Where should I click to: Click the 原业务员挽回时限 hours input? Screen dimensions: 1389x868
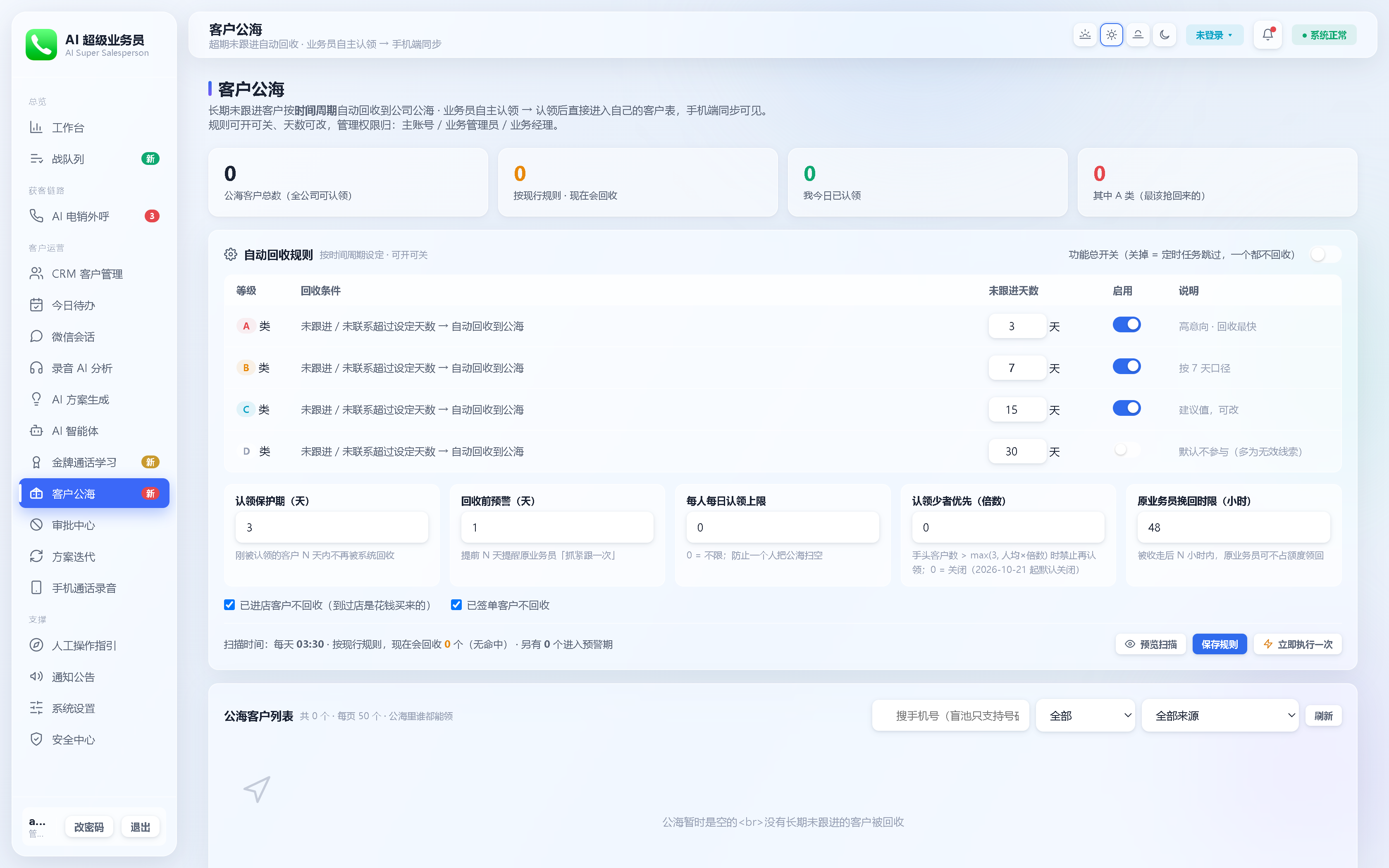pyautogui.click(x=1234, y=527)
